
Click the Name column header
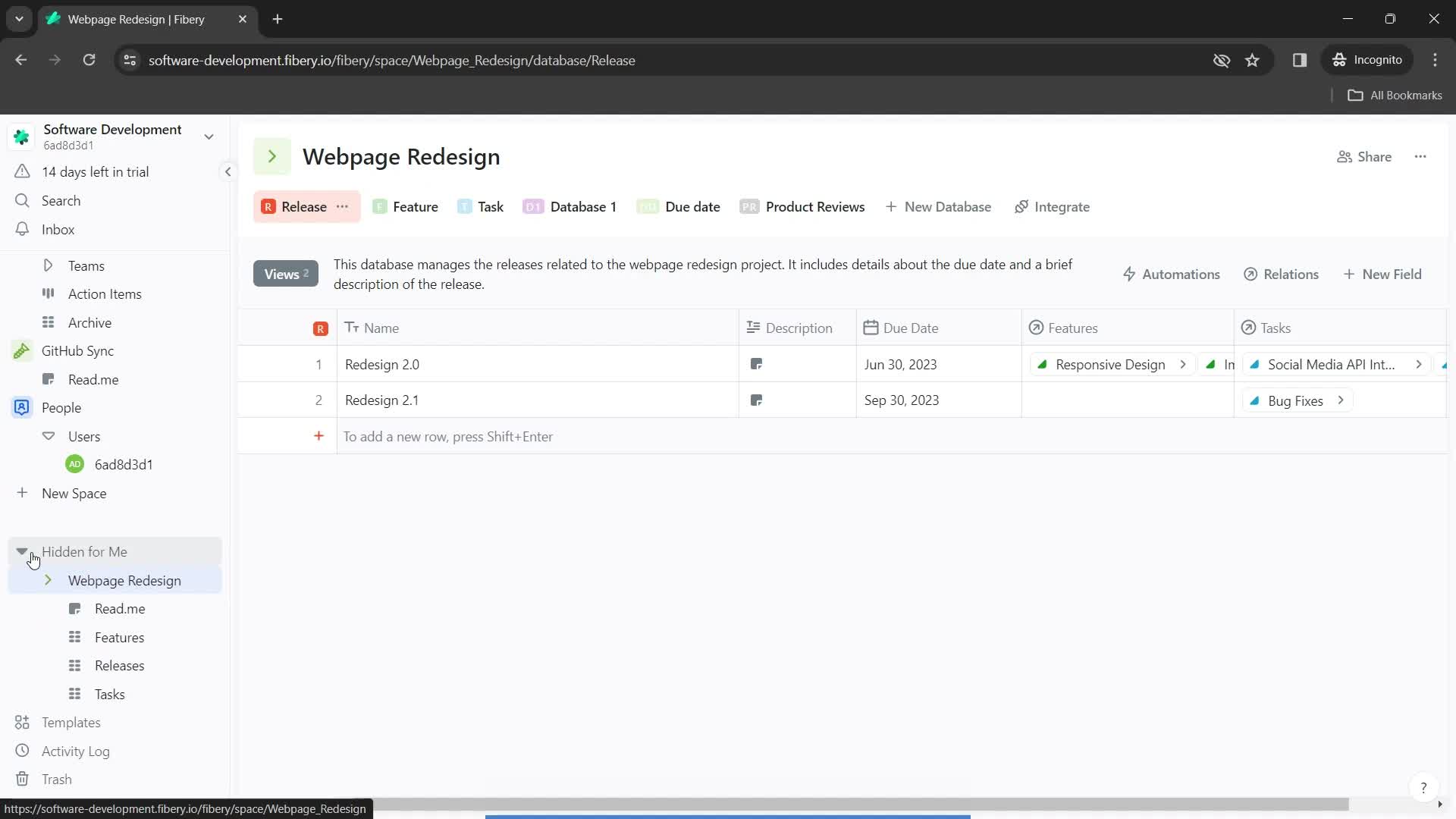click(x=538, y=328)
